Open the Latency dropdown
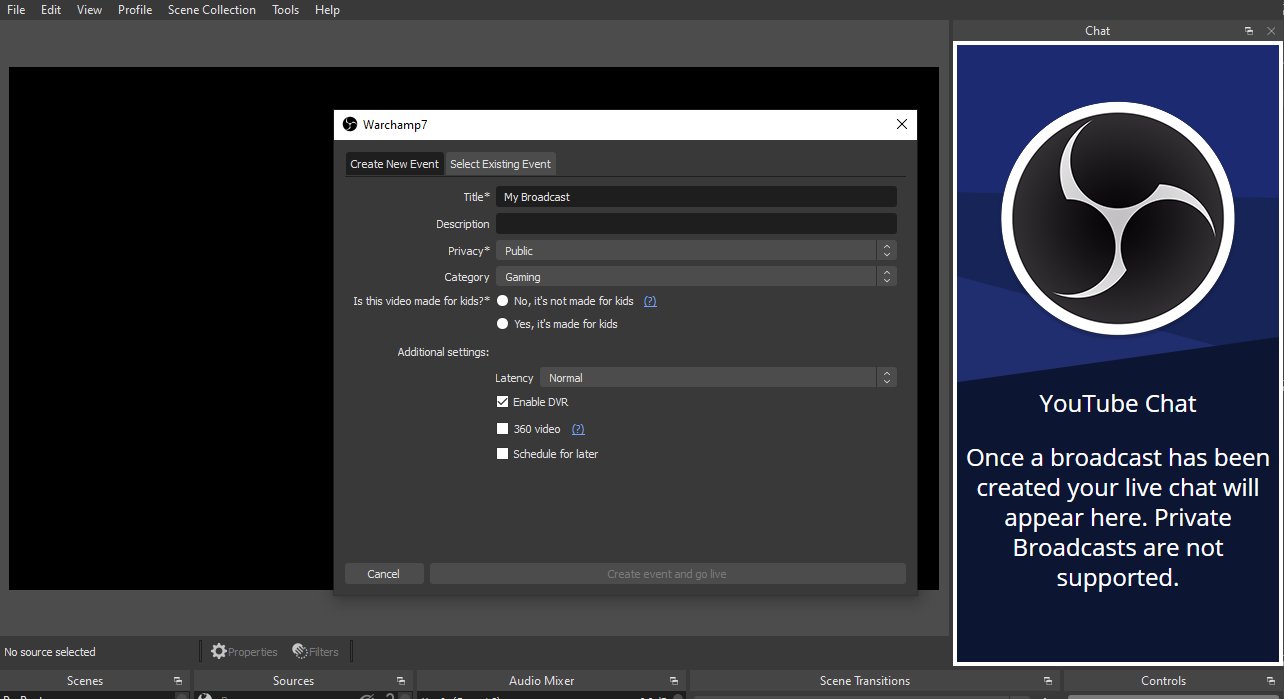Image resolution: width=1284 pixels, height=699 pixels. [x=718, y=378]
